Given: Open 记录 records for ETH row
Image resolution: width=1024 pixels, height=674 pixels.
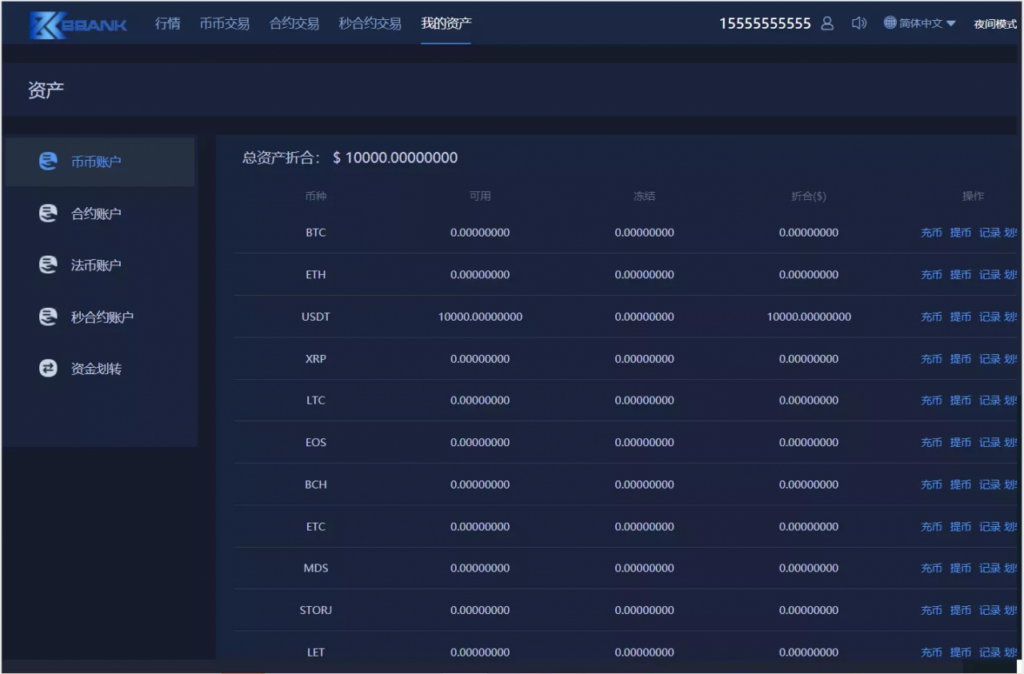Looking at the screenshot, I should click(x=989, y=275).
